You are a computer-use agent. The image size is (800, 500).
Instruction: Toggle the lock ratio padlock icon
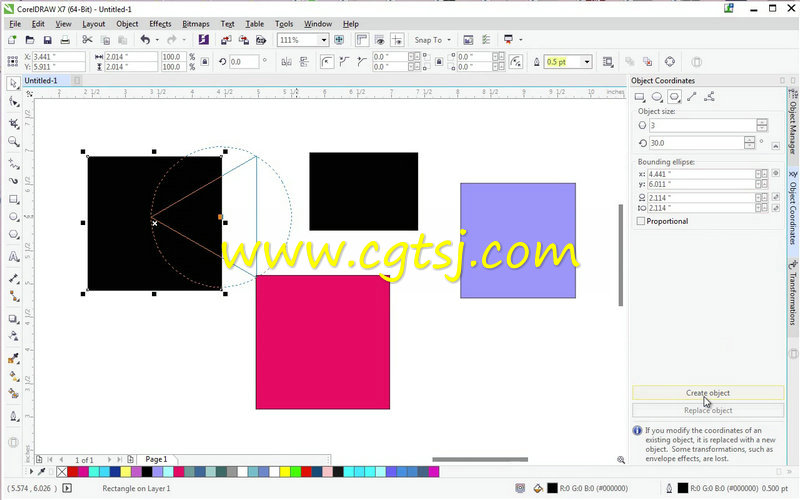pos(205,62)
